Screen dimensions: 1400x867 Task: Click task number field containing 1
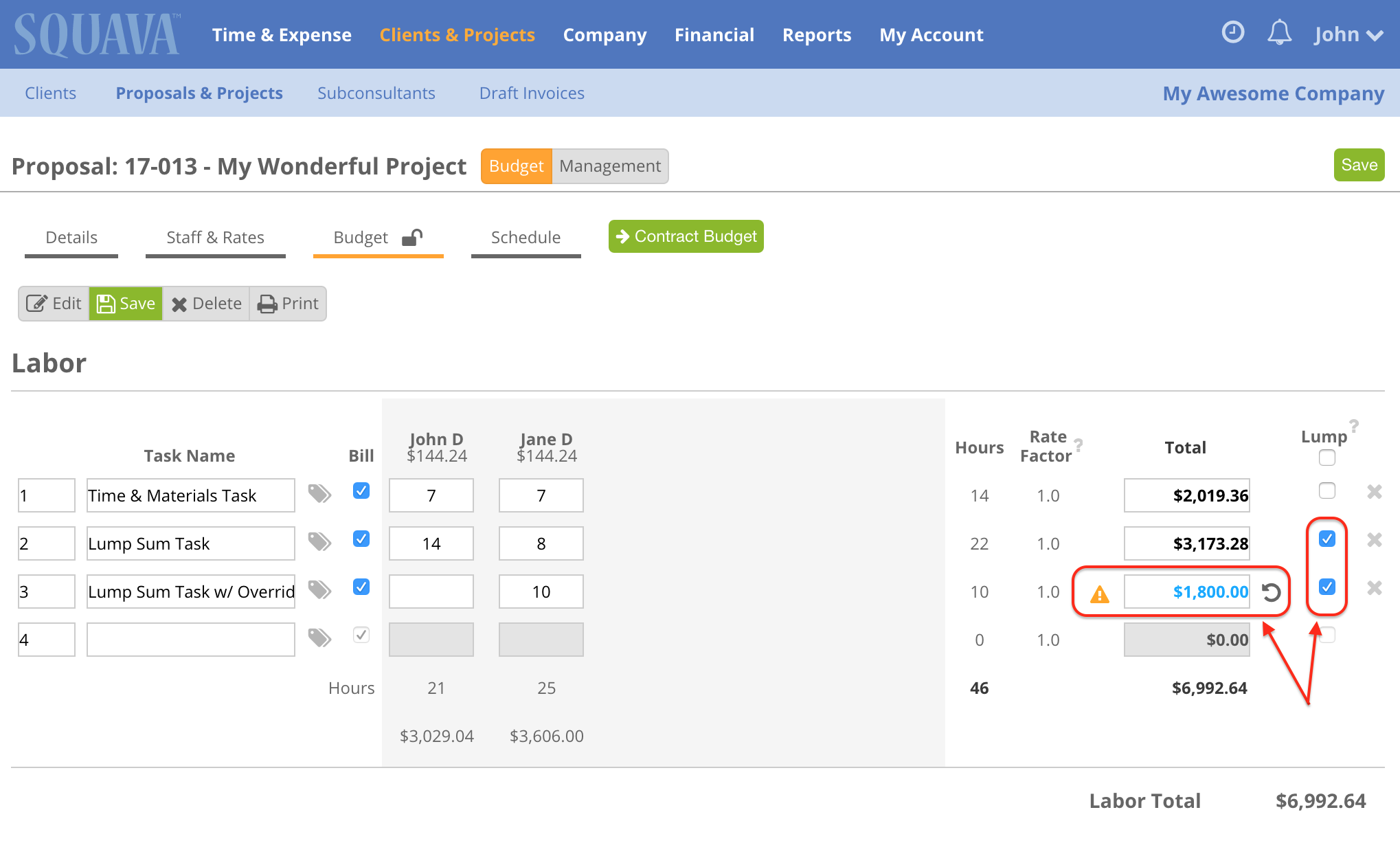47,495
